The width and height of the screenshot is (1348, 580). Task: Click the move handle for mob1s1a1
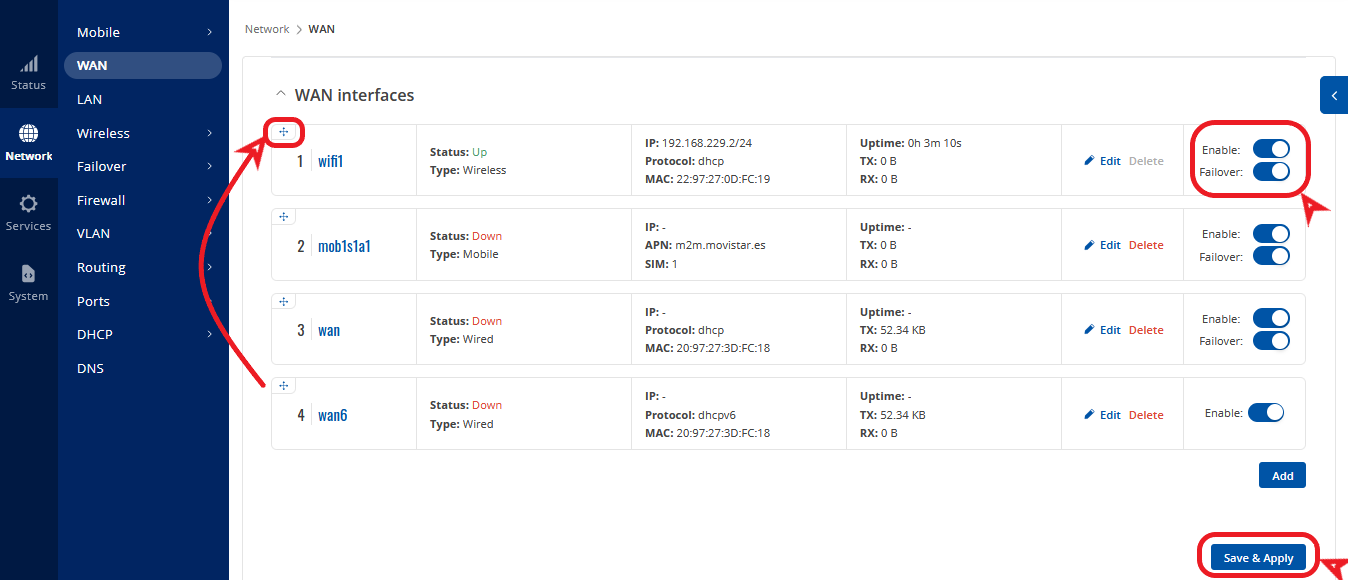(x=284, y=217)
